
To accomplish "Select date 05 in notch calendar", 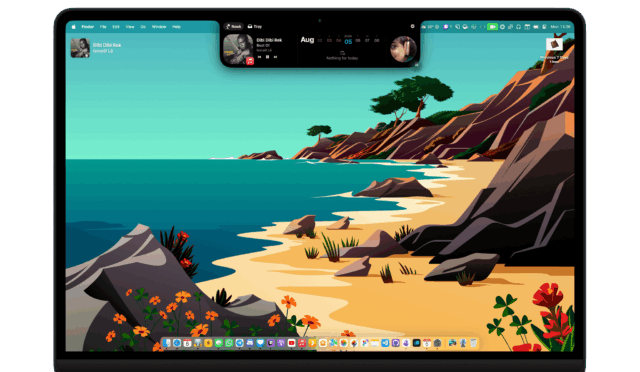I will tap(348, 41).
